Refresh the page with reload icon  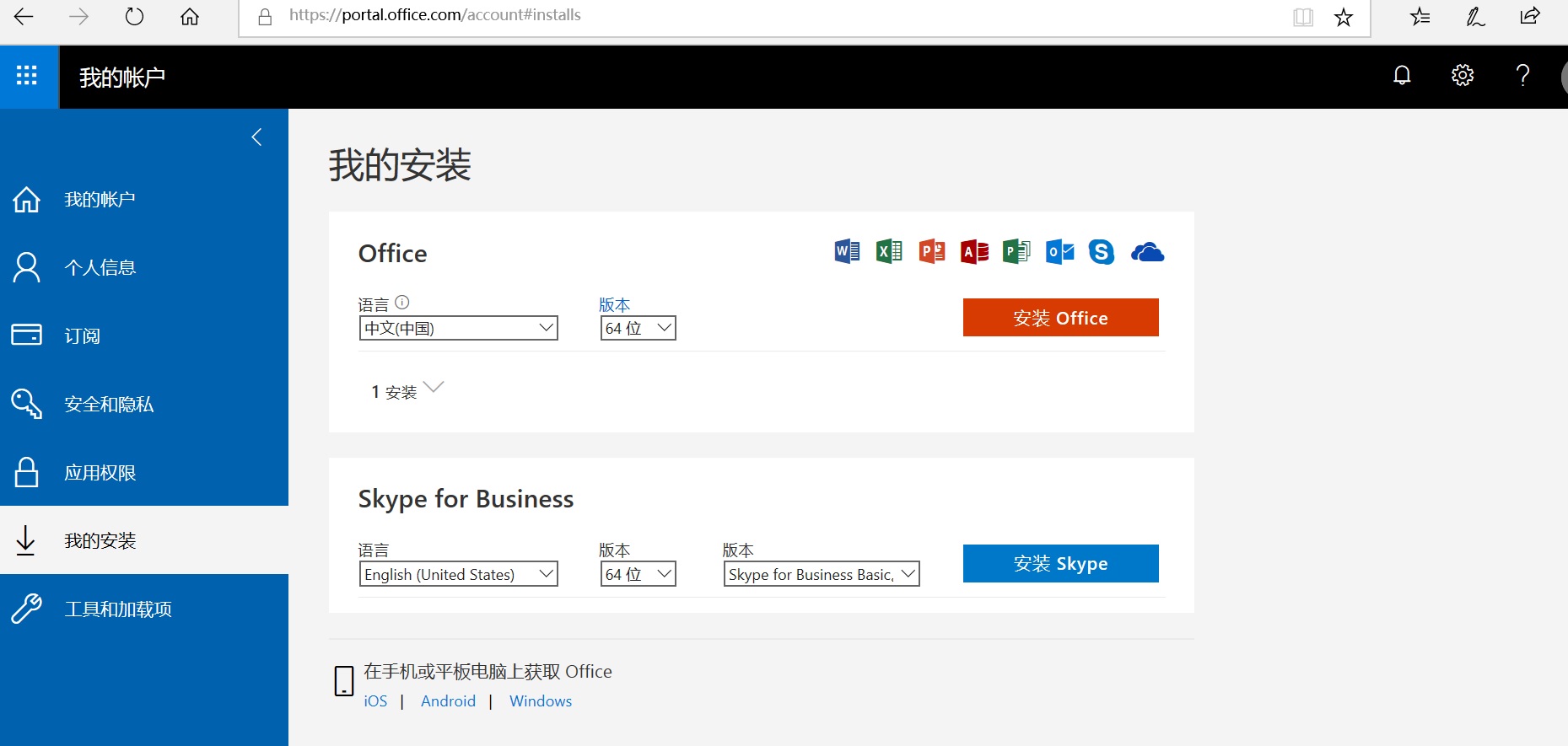[134, 16]
